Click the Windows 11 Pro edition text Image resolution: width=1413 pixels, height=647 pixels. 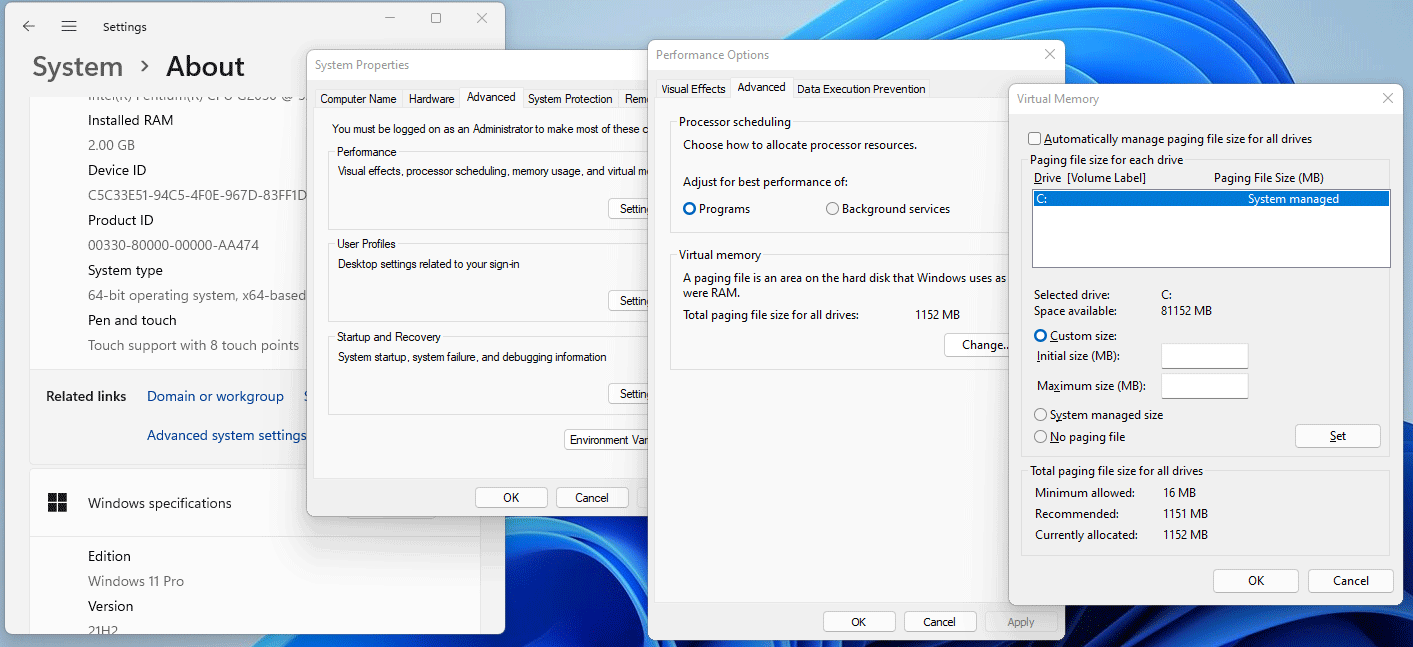136,581
